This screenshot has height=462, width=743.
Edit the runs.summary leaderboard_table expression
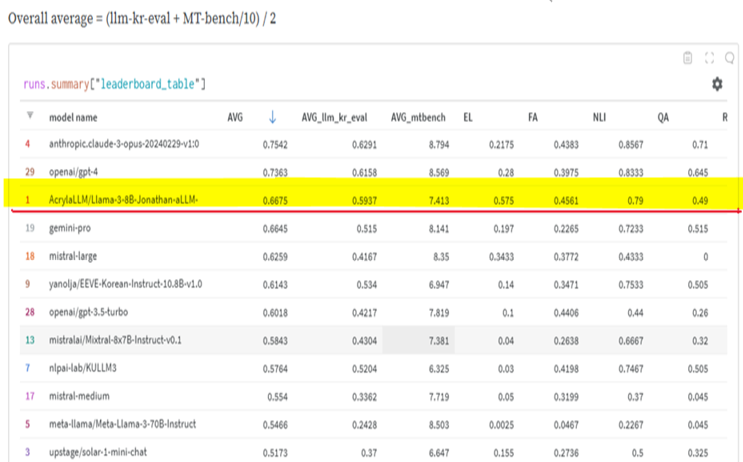tap(115, 84)
